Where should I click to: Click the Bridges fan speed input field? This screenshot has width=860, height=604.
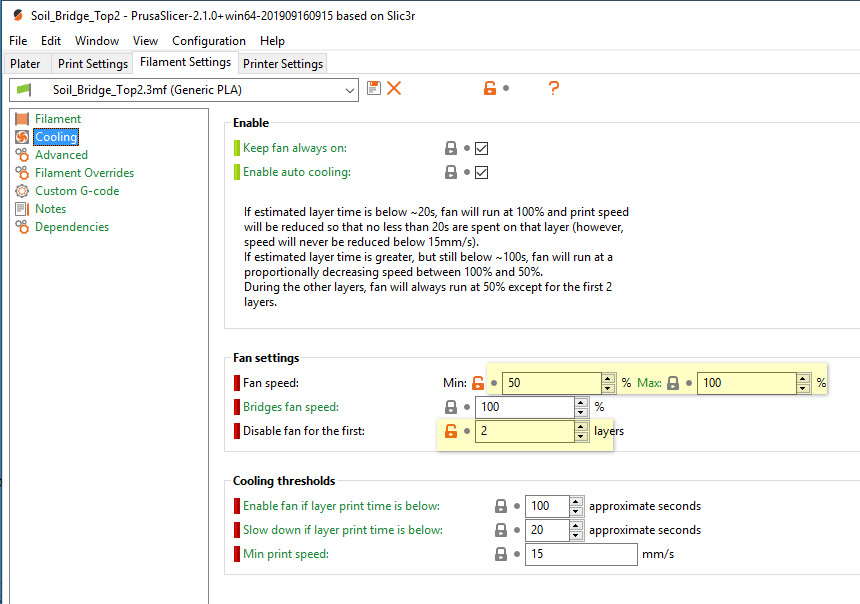[x=525, y=407]
